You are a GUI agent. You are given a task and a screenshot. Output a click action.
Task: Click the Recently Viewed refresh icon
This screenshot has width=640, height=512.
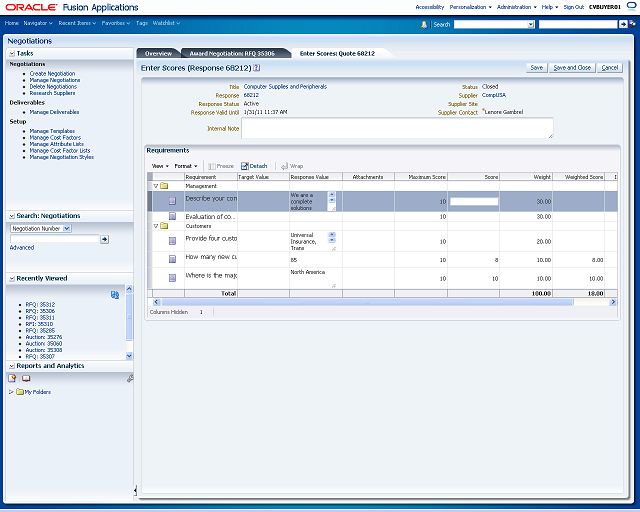pos(115,295)
